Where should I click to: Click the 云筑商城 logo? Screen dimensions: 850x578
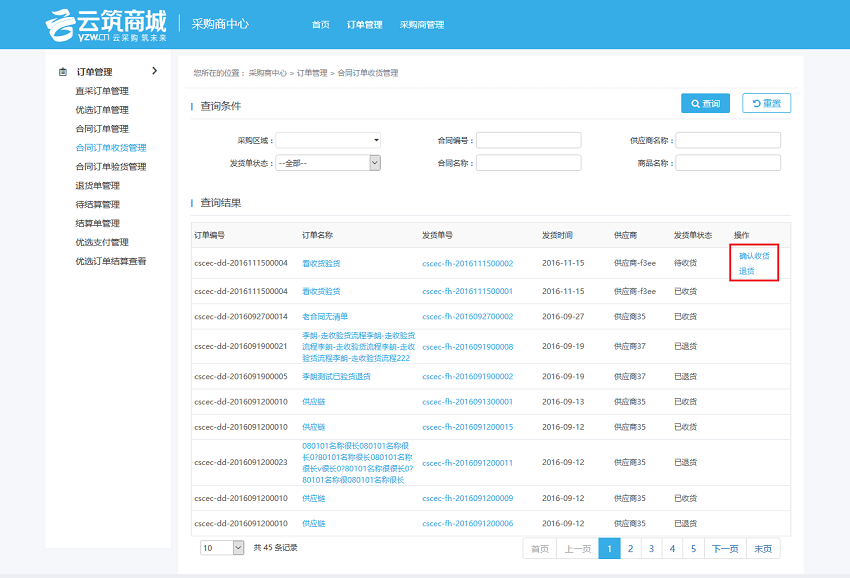point(108,24)
